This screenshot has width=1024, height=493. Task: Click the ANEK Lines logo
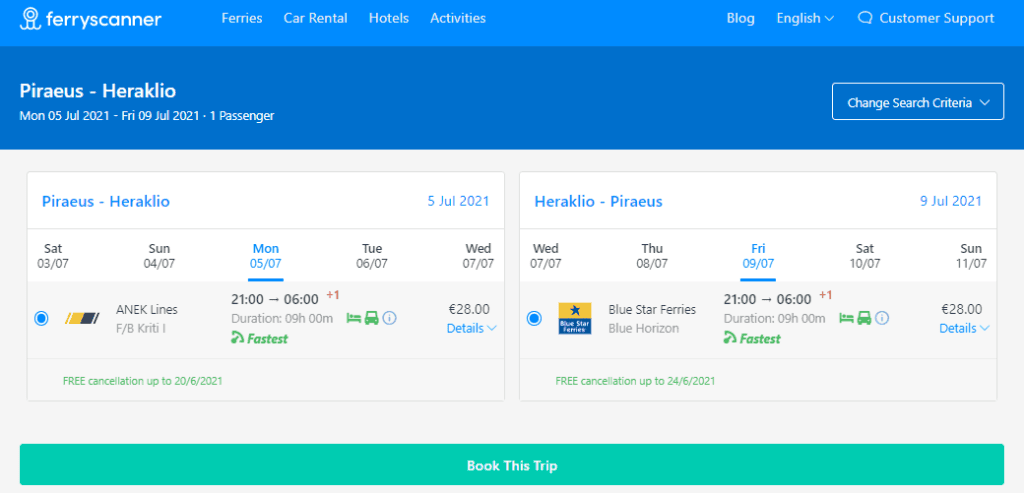click(x=82, y=318)
